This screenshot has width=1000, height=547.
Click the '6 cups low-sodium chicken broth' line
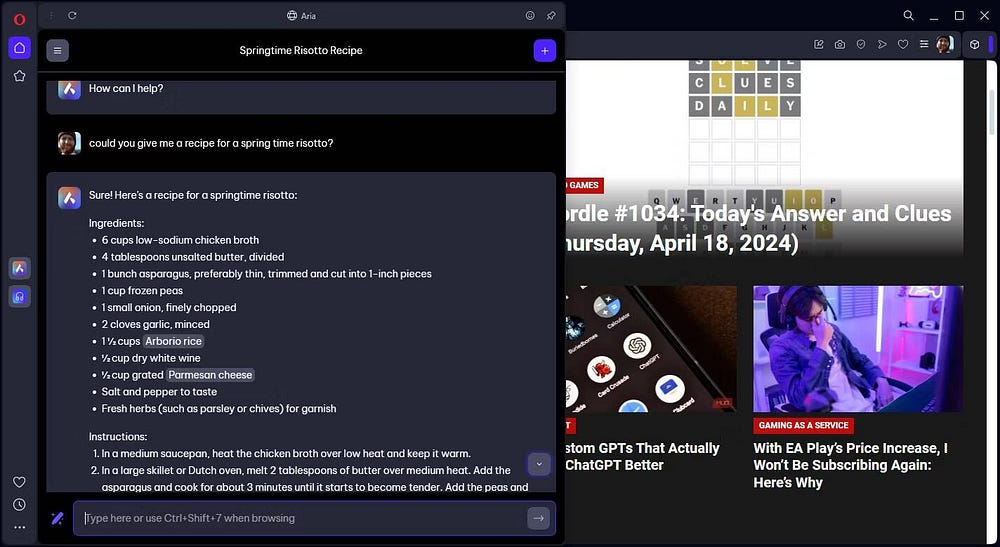[180, 240]
